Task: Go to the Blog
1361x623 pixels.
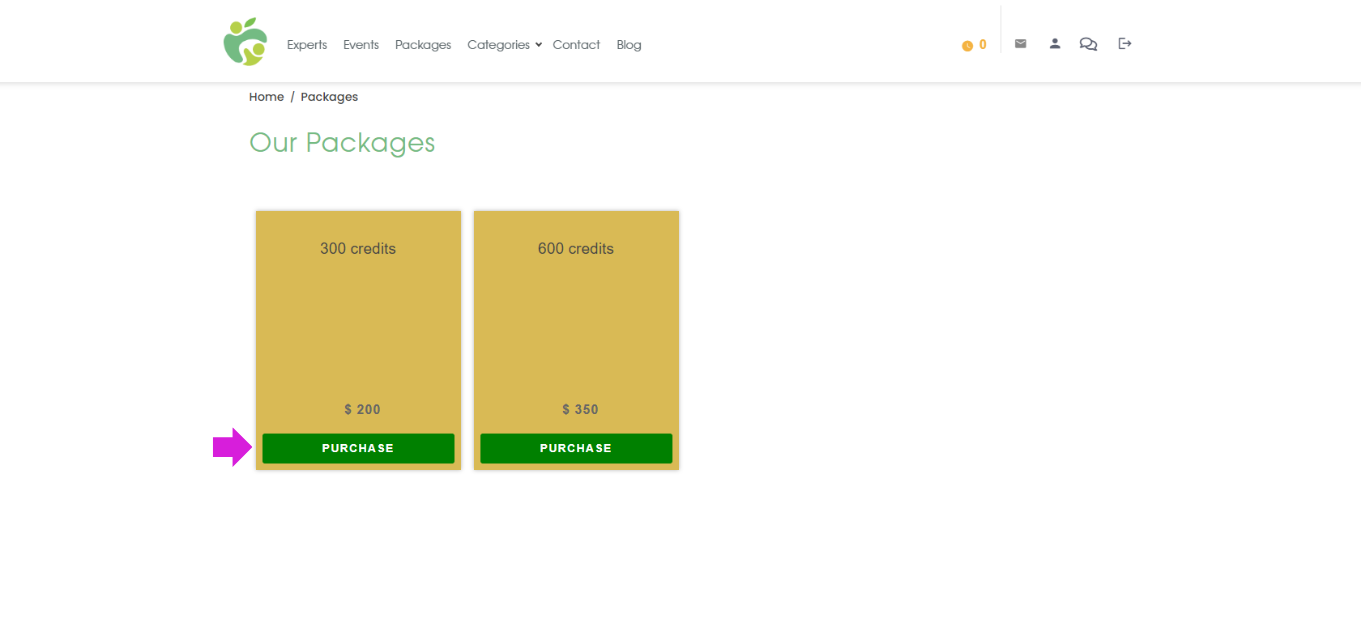Action: tap(629, 45)
